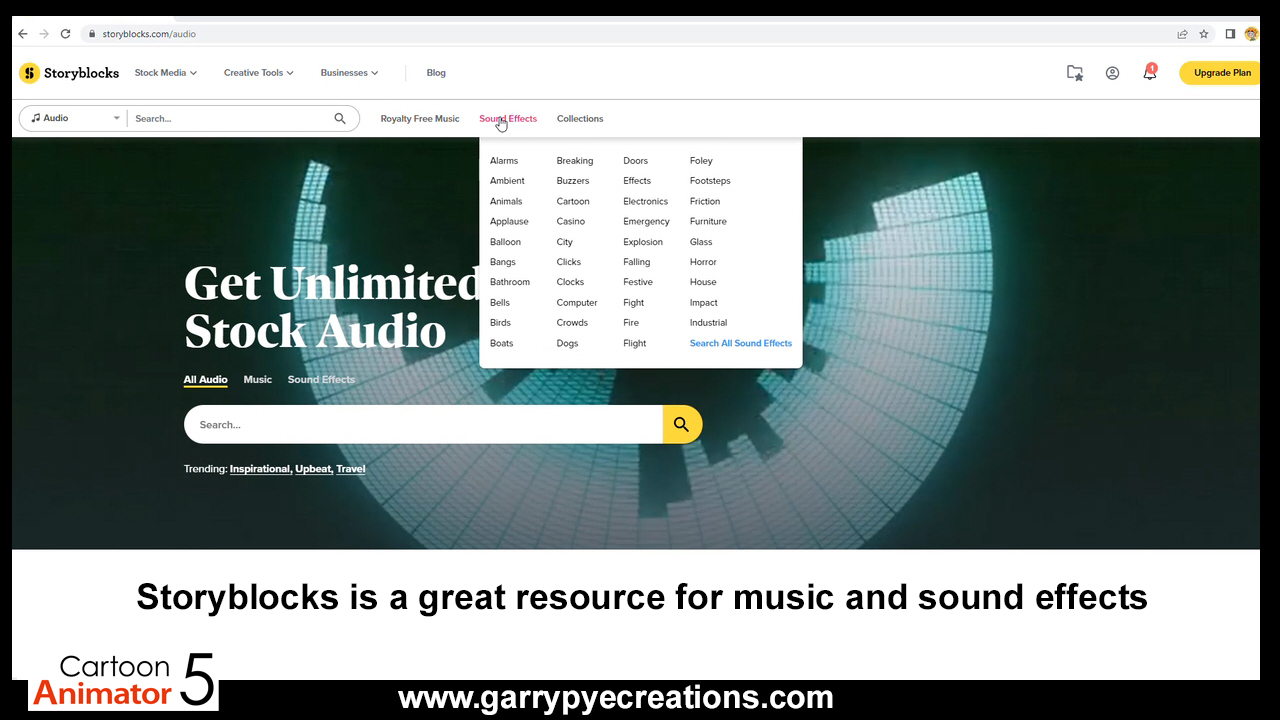1280x720 pixels.
Task: Select the Birds category
Action: pyautogui.click(x=500, y=323)
